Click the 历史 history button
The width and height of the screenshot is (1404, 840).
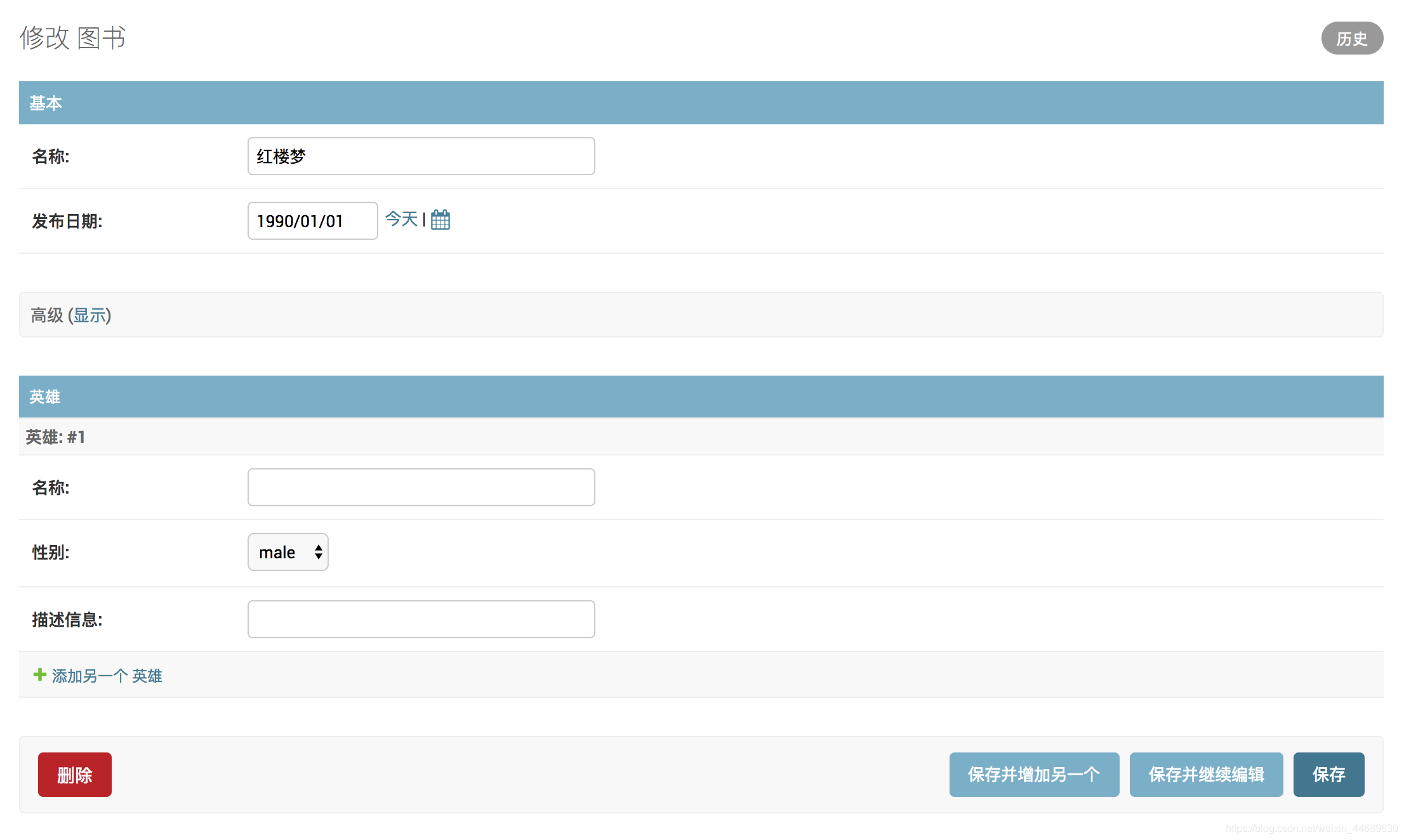[1351, 39]
